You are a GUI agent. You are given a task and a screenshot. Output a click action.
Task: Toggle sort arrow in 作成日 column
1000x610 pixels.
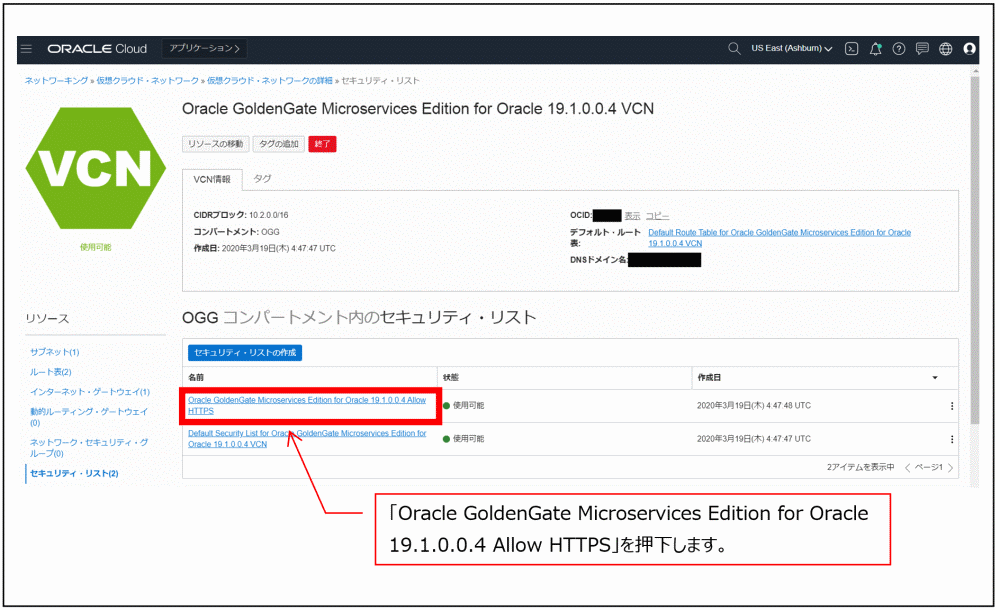tap(935, 378)
